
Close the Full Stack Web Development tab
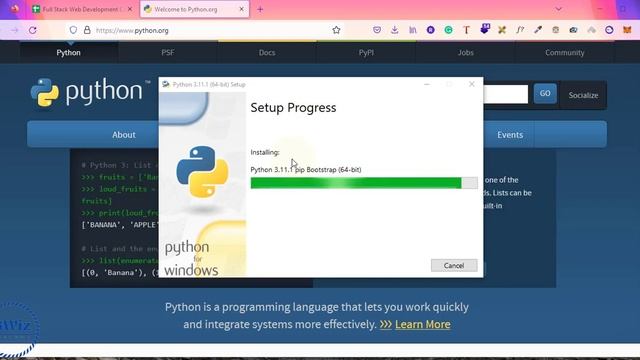click(130, 9)
